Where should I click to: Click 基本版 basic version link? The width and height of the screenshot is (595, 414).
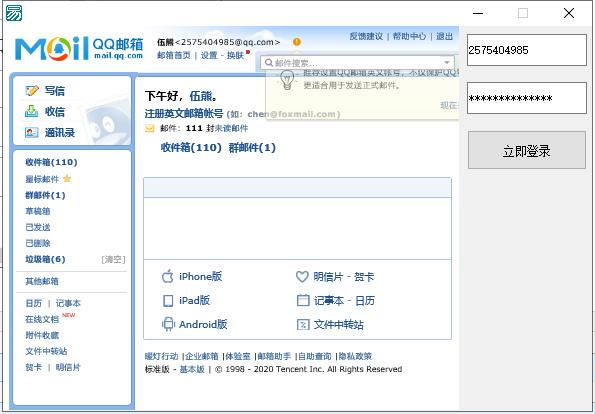(192, 369)
